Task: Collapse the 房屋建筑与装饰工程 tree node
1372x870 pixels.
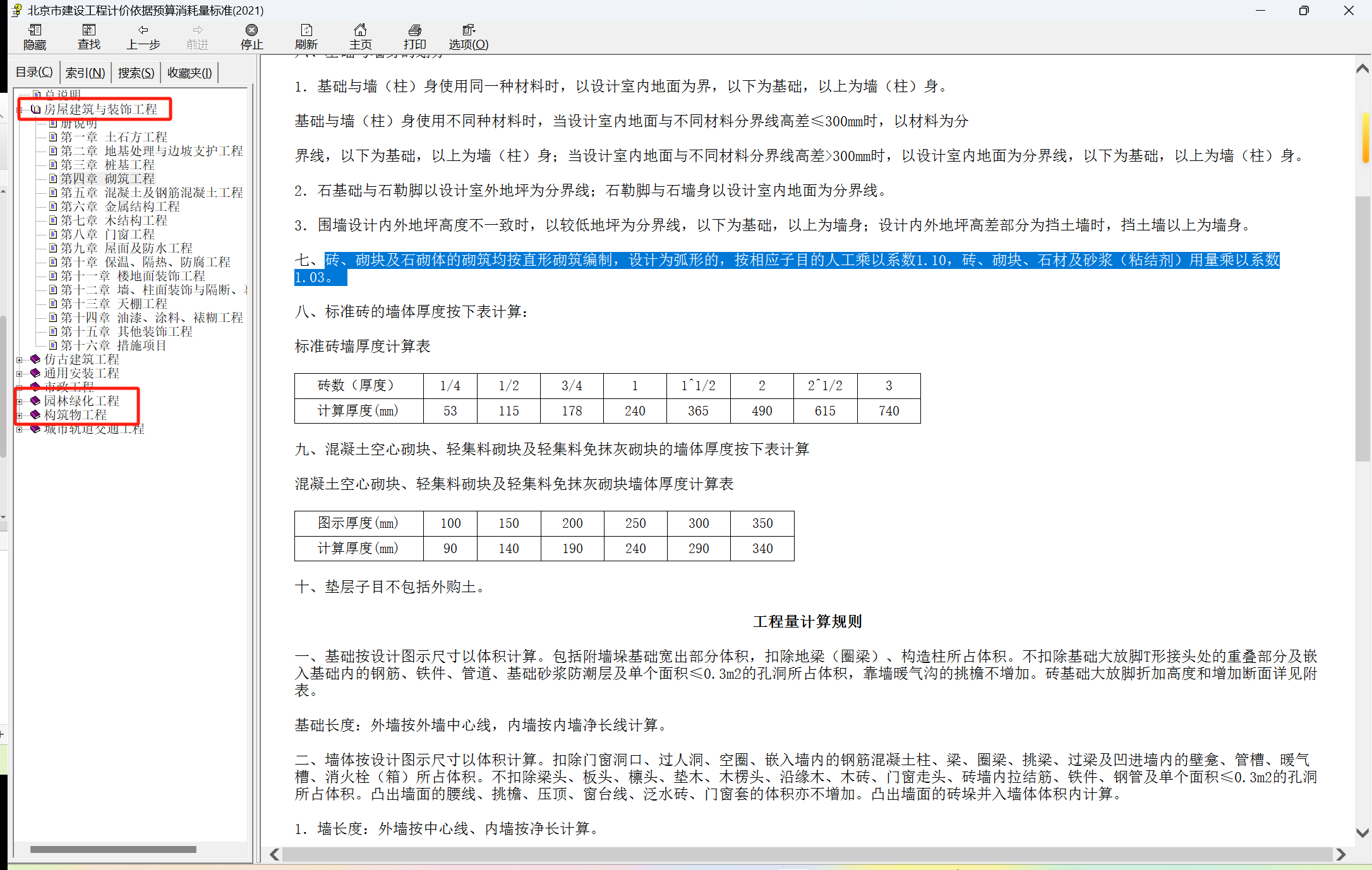Action: click(20, 110)
